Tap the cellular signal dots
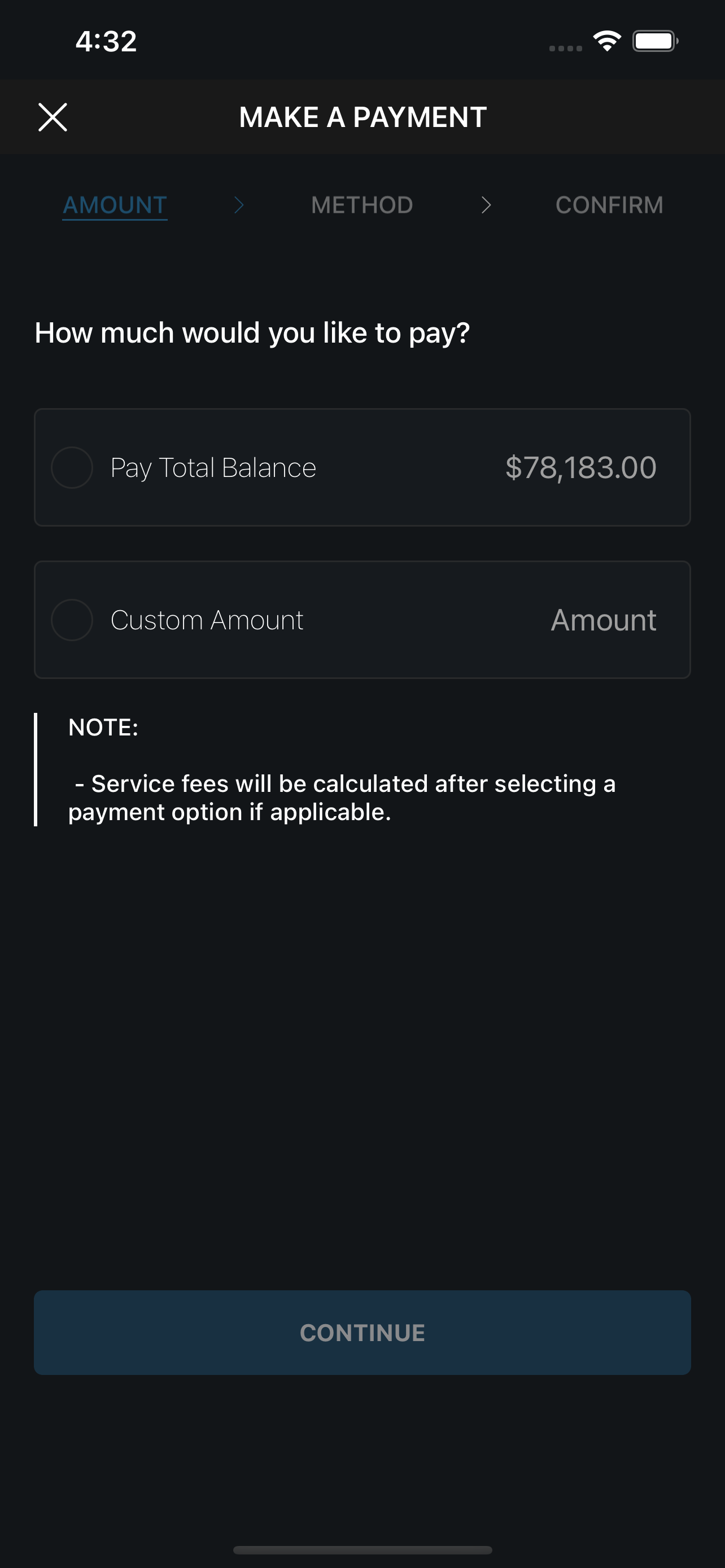Image resolution: width=725 pixels, height=1568 pixels. [x=566, y=48]
